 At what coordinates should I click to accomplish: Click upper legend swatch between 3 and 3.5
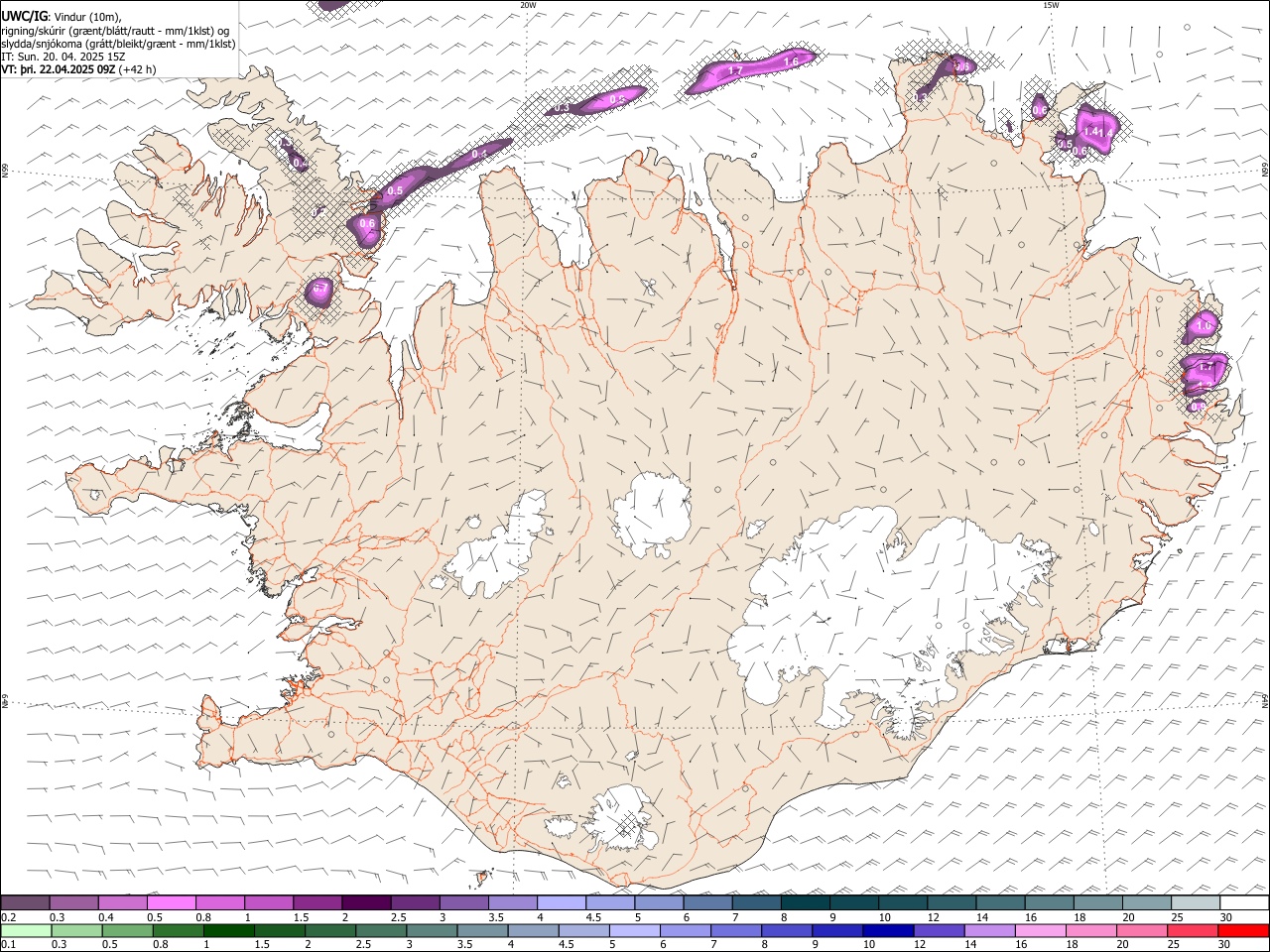coord(463,902)
